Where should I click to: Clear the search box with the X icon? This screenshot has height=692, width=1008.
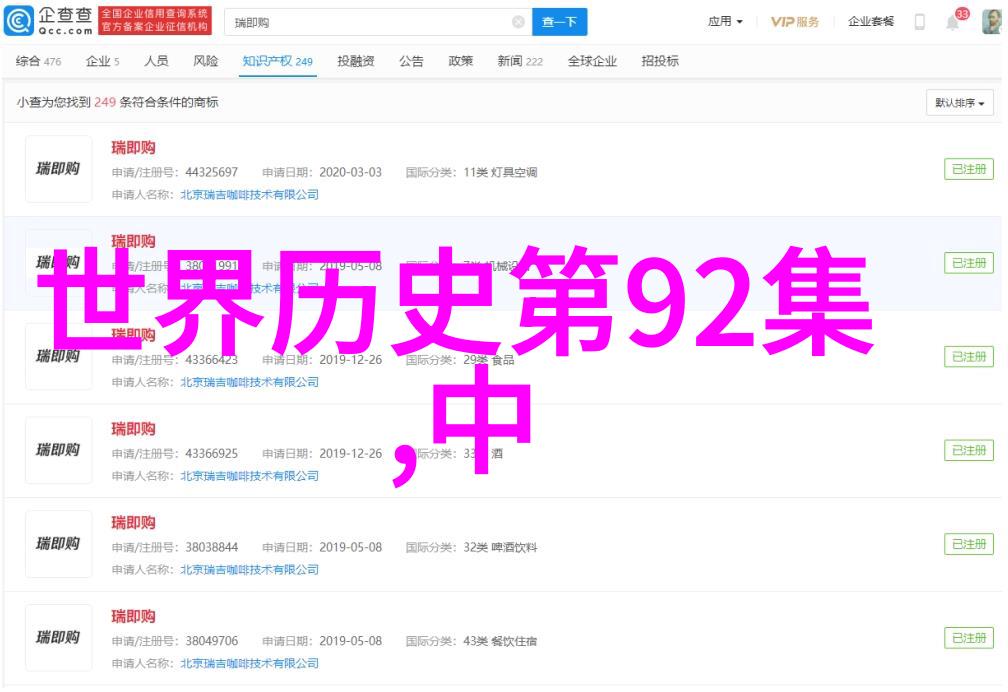(x=518, y=23)
